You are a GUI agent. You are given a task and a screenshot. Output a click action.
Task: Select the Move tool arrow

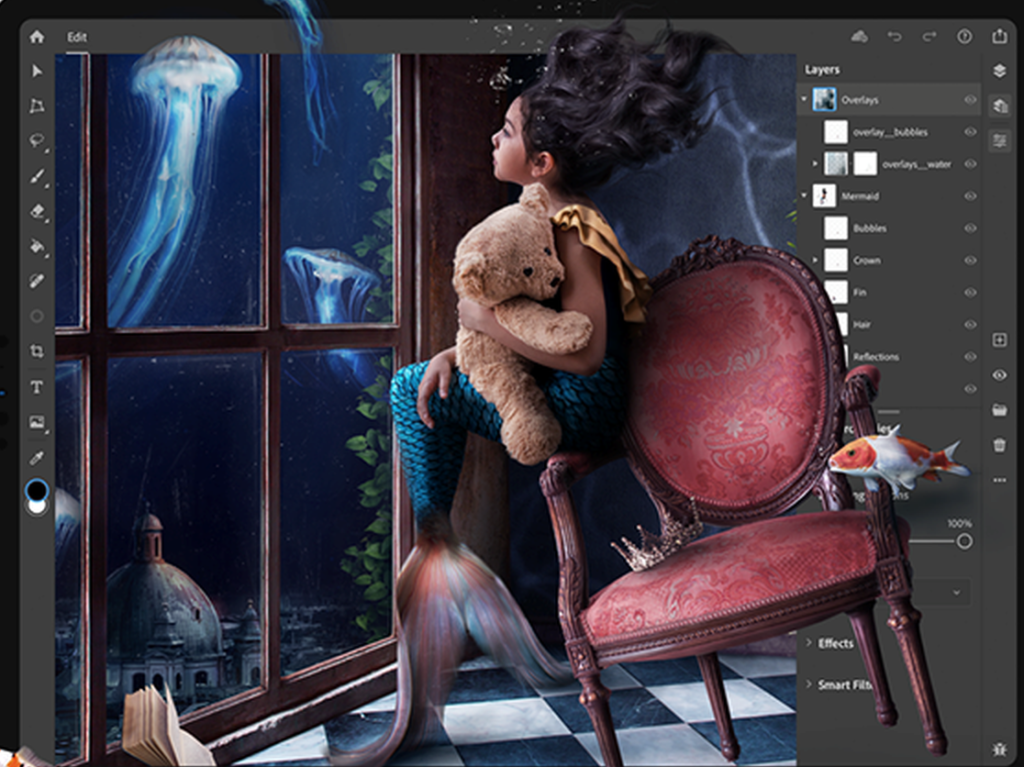point(37,71)
